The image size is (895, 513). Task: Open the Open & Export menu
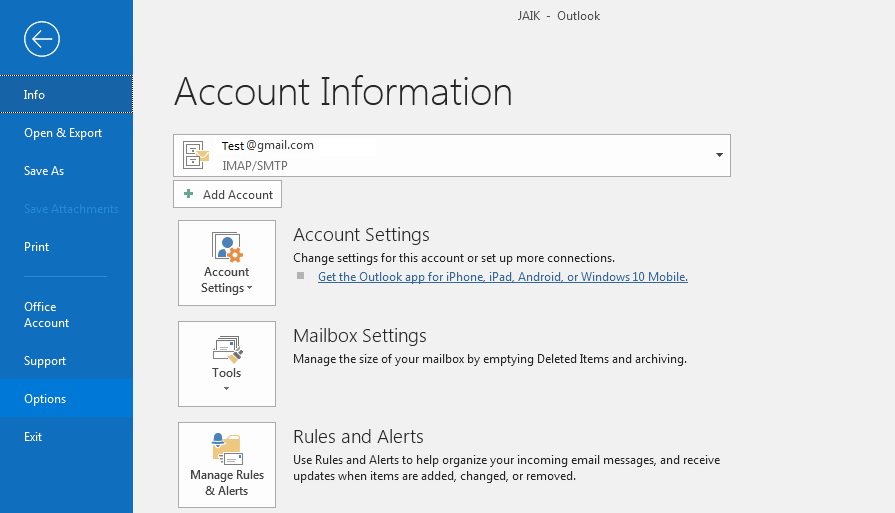[66, 132]
